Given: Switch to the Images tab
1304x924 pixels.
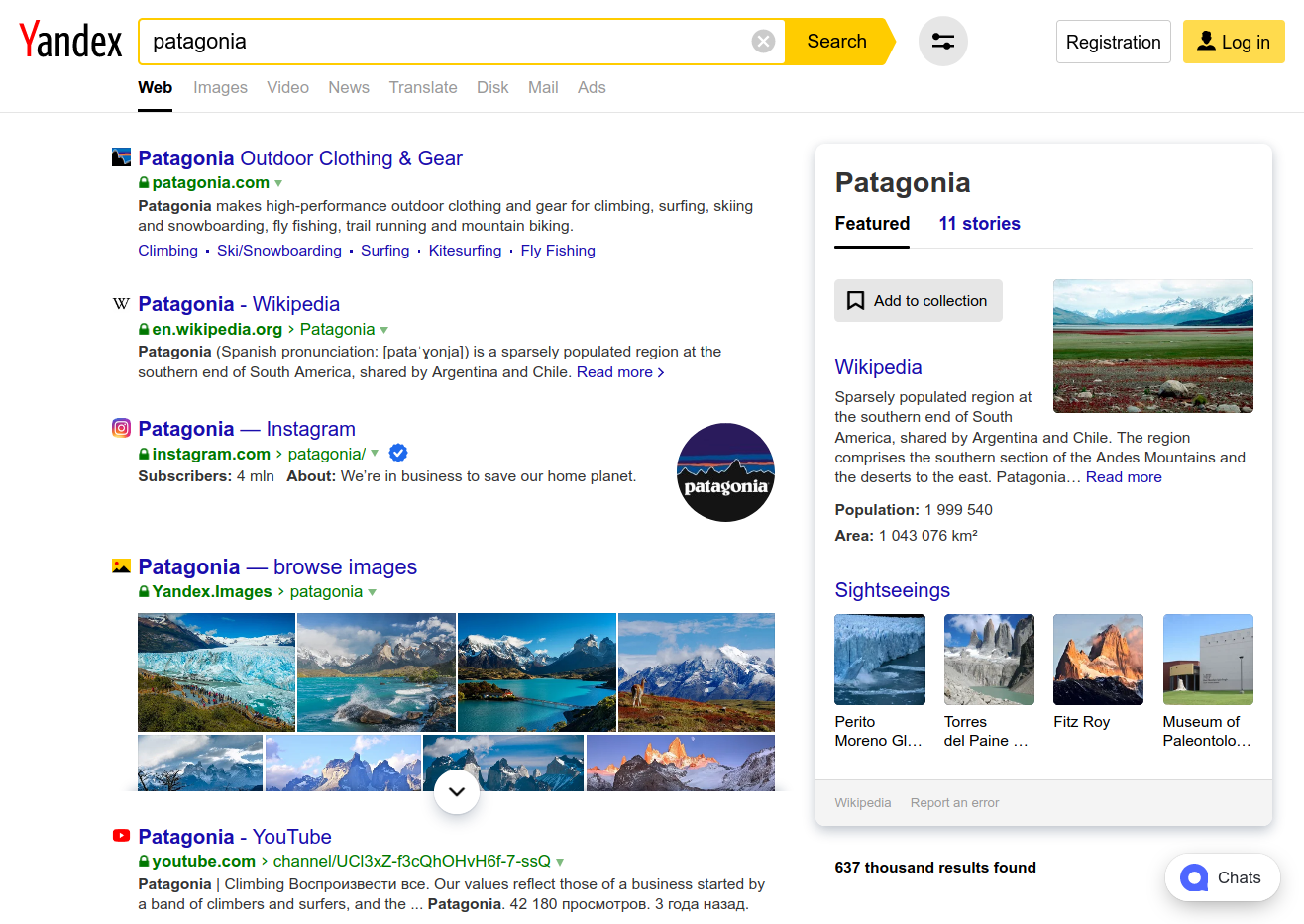Looking at the screenshot, I should click(x=220, y=87).
